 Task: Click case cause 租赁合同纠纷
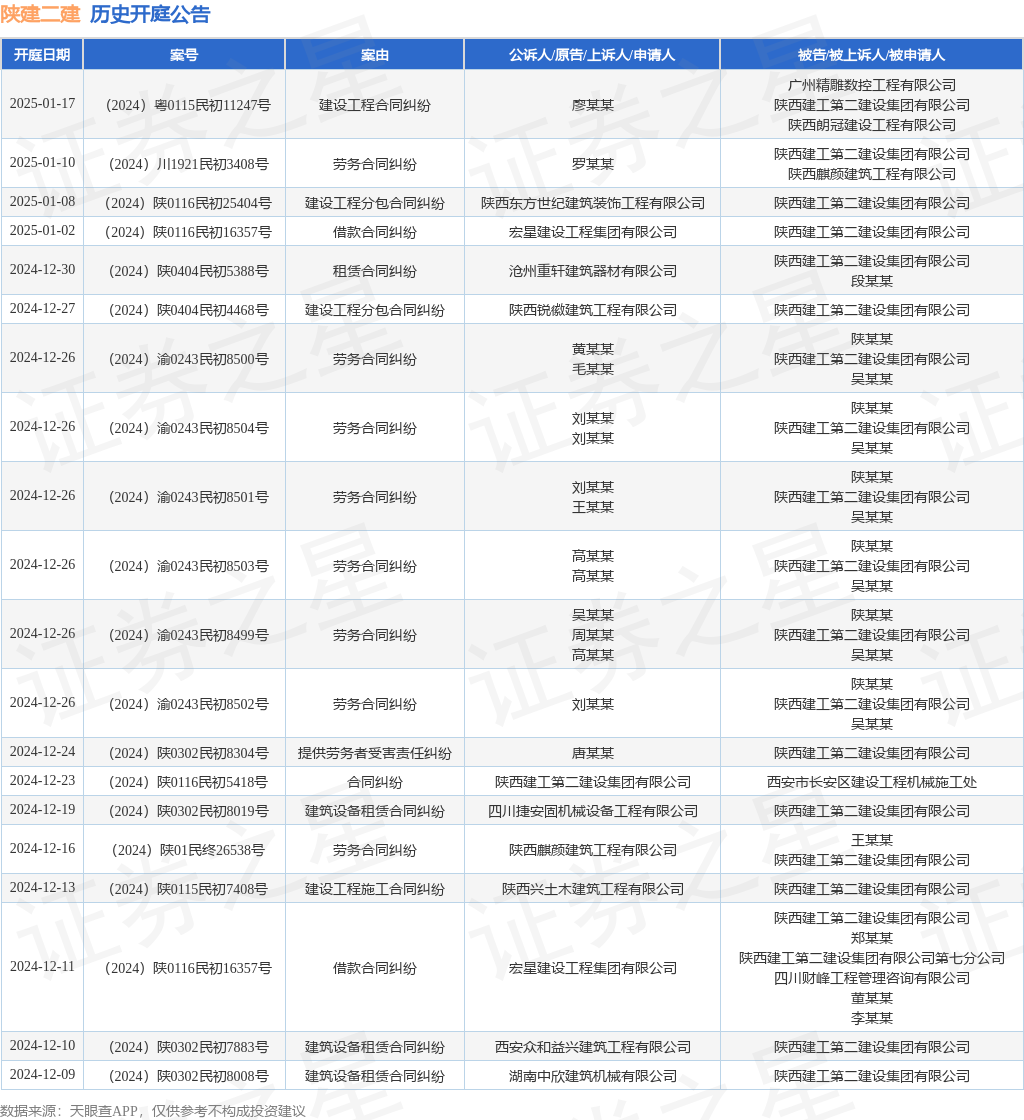[x=374, y=271]
